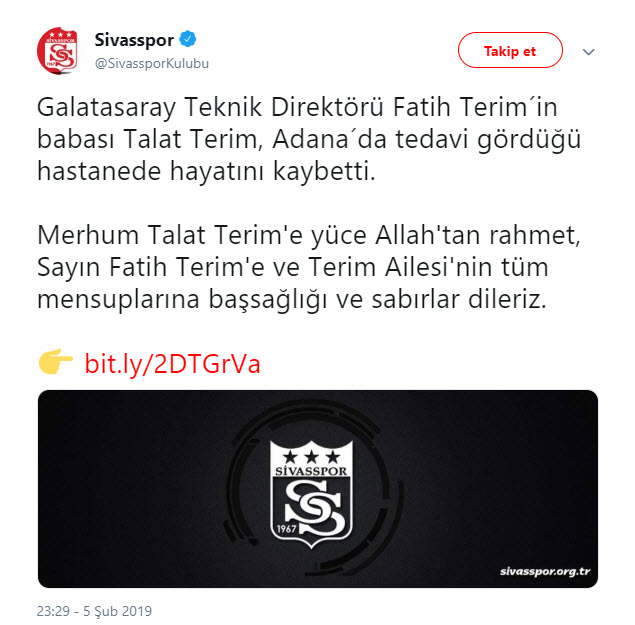The image size is (635, 625).
Task: Open the bit.ly/2DTGrVa link
Action: 172,363
